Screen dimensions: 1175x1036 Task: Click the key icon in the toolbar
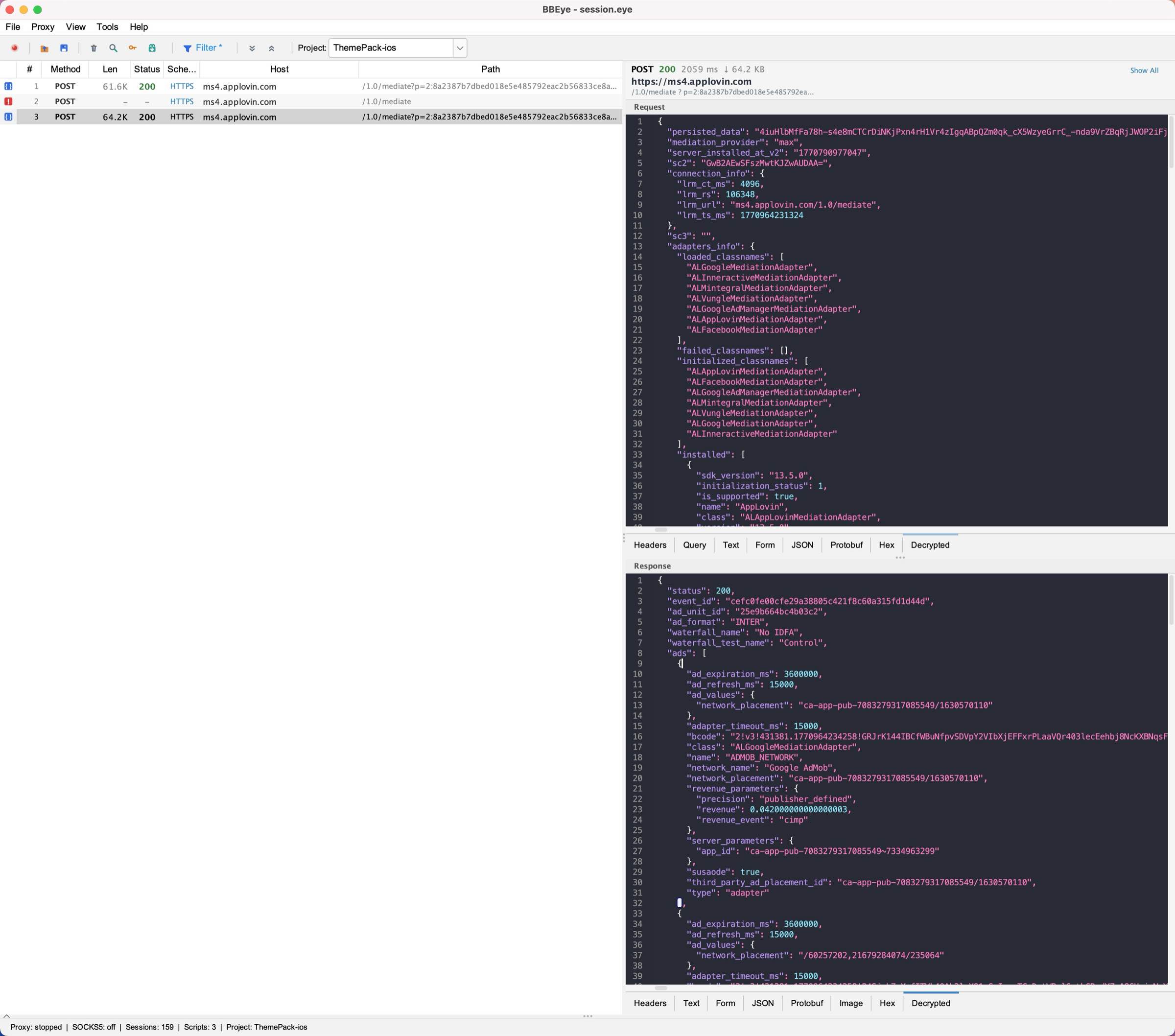[132, 48]
